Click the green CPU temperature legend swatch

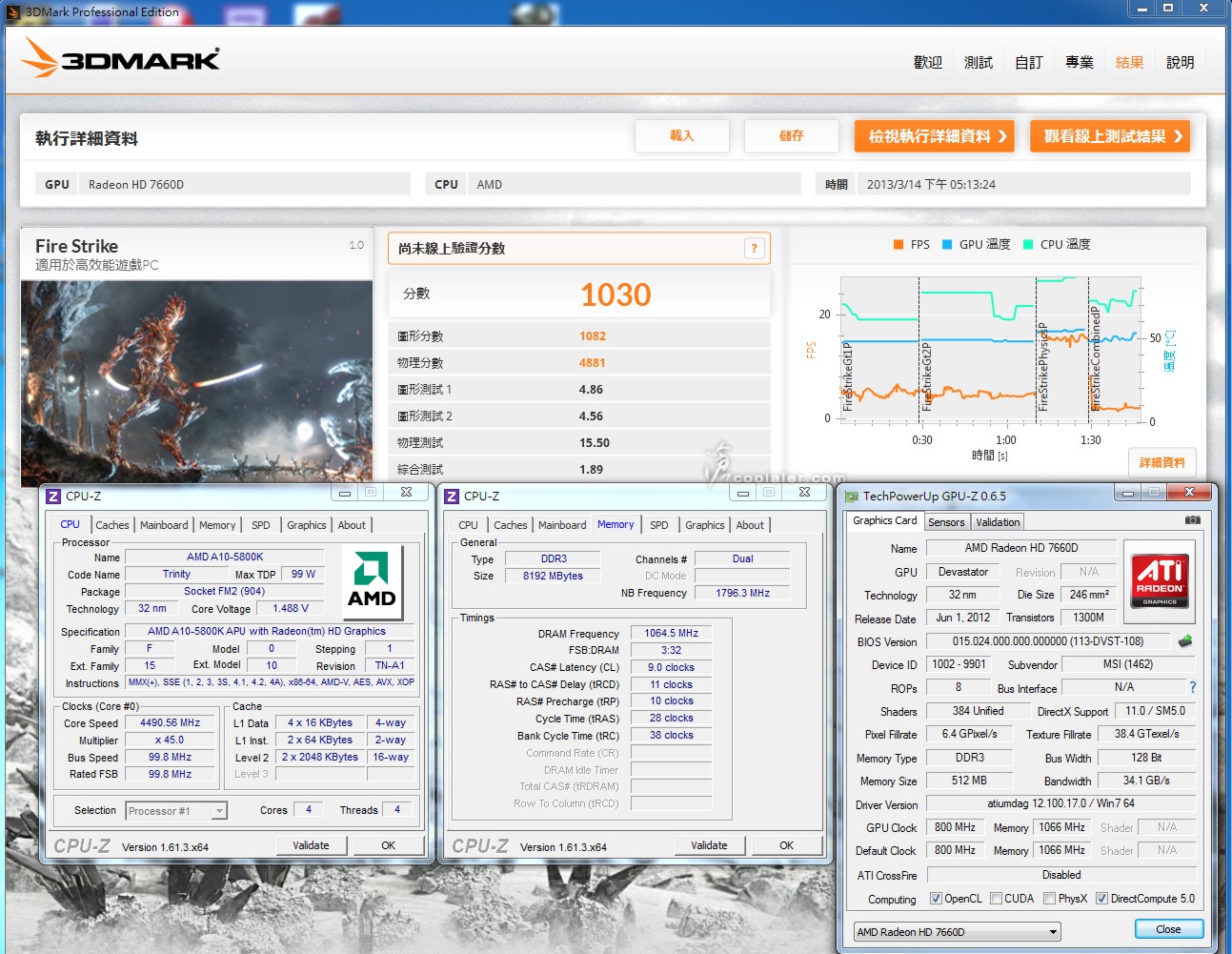[1028, 245]
